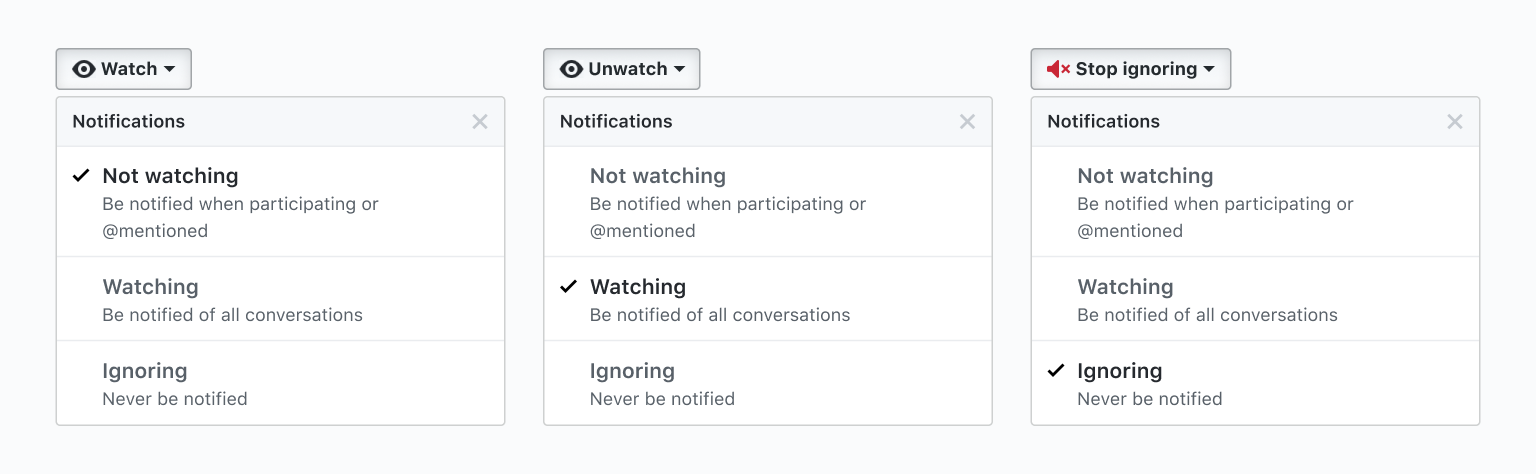Viewport: 1536px width, 474px height.
Task: Close the Notifications panel under Stop ignoring
Action: (1454, 122)
